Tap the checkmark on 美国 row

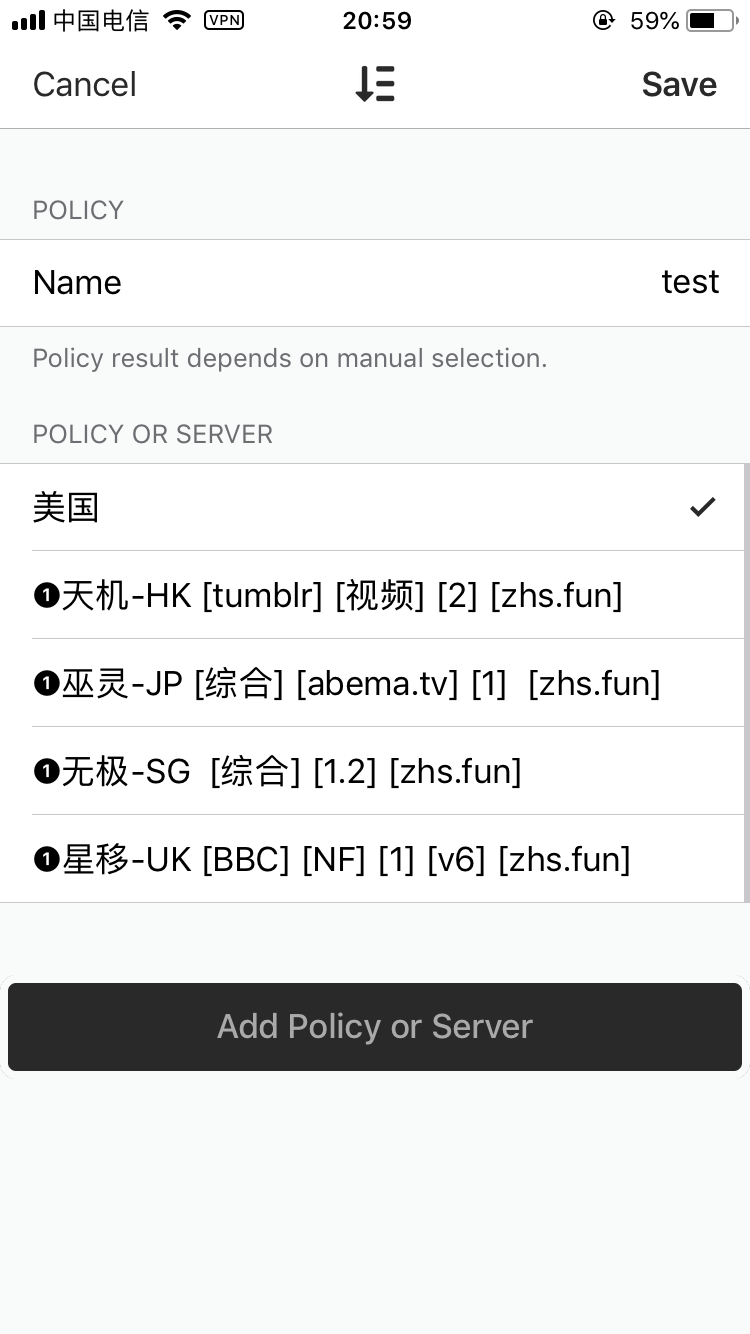(x=703, y=507)
